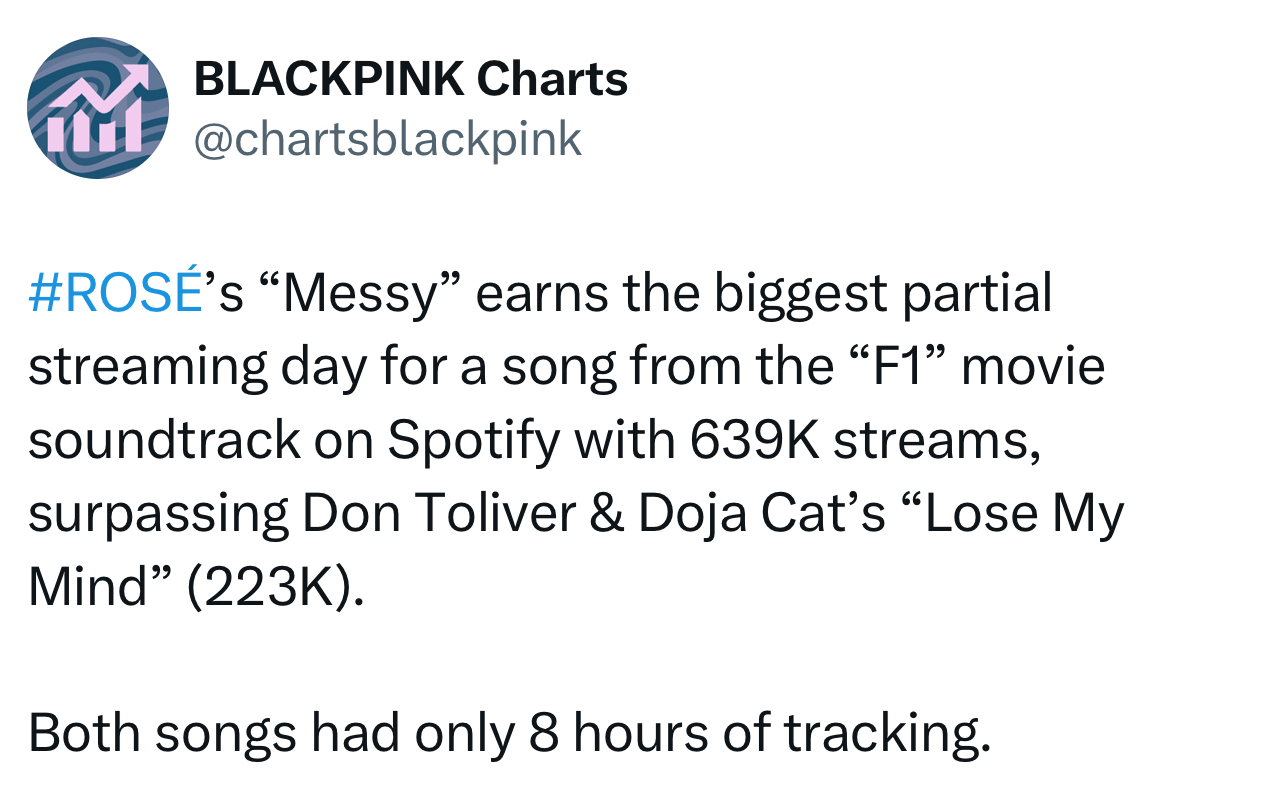The height and width of the screenshot is (798, 1284).
Task: Click the 639K streams figure
Action: [x=860, y=441]
